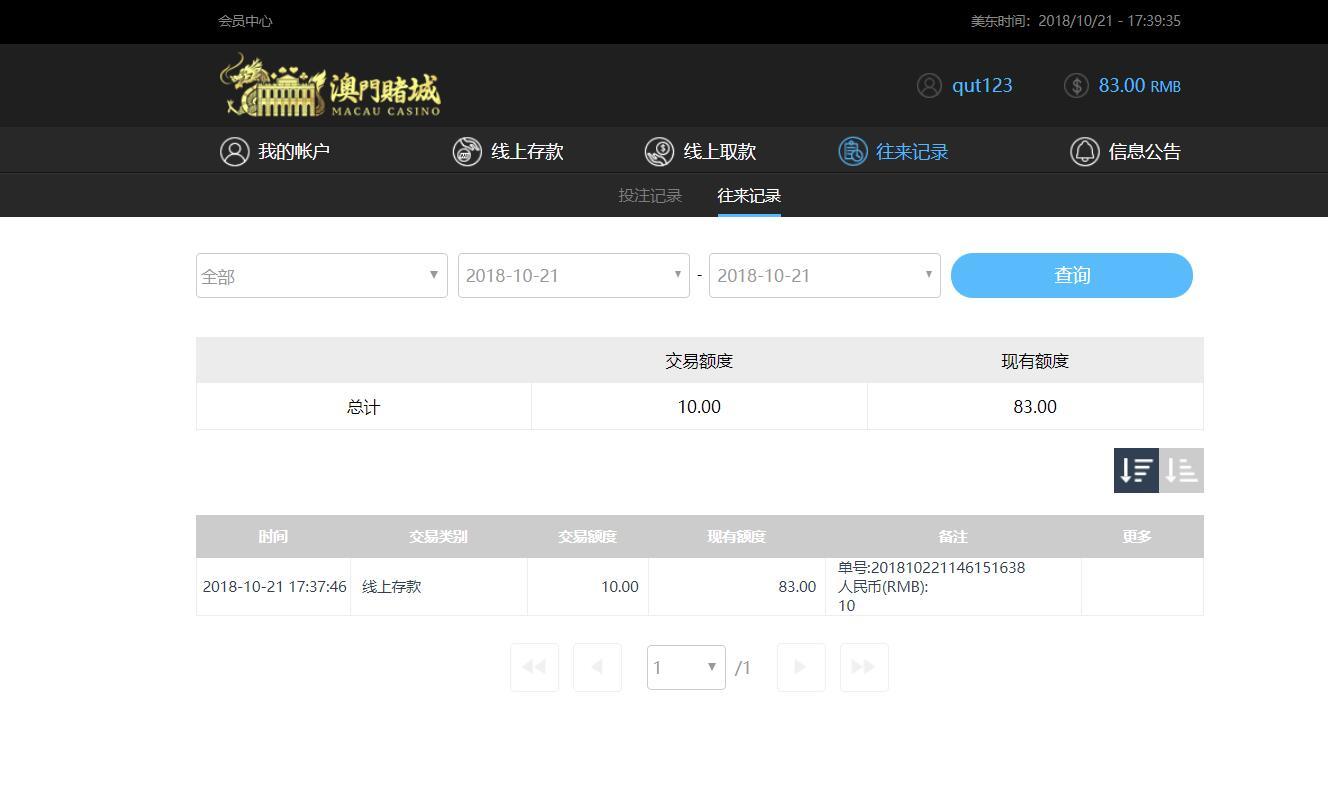Click the 线上取款 withdrawal icon
The image size is (1328, 804).
659,152
